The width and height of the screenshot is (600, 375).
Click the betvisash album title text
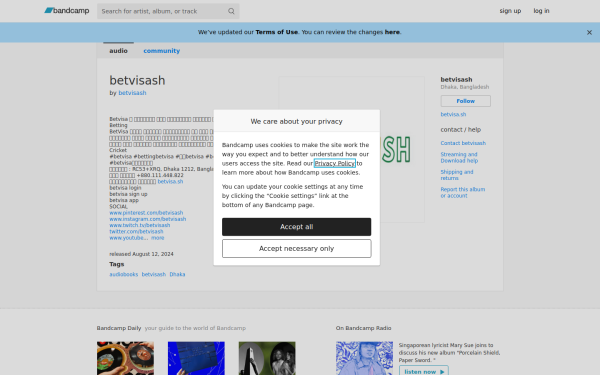coord(137,80)
